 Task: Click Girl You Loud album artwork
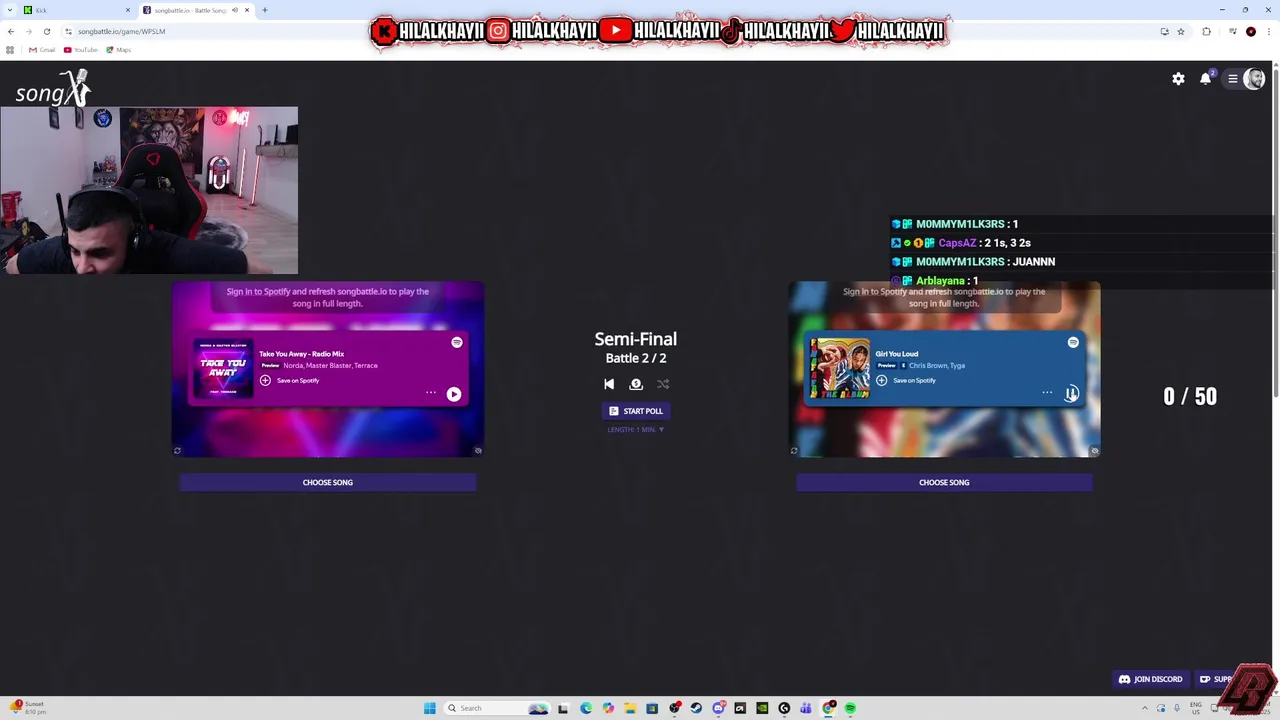point(840,368)
